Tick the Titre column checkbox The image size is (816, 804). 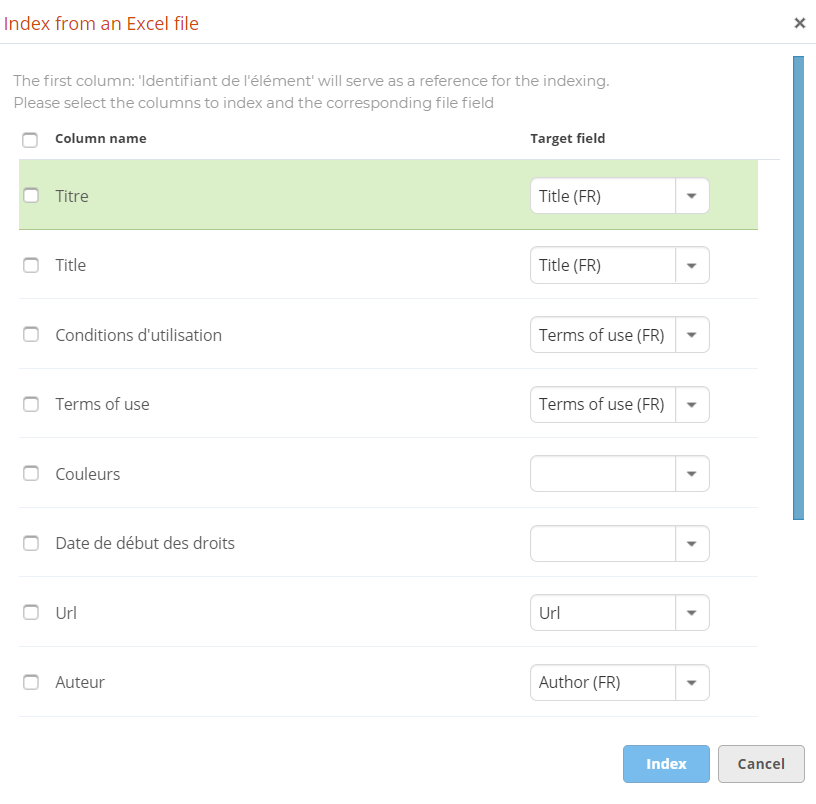pos(31,195)
